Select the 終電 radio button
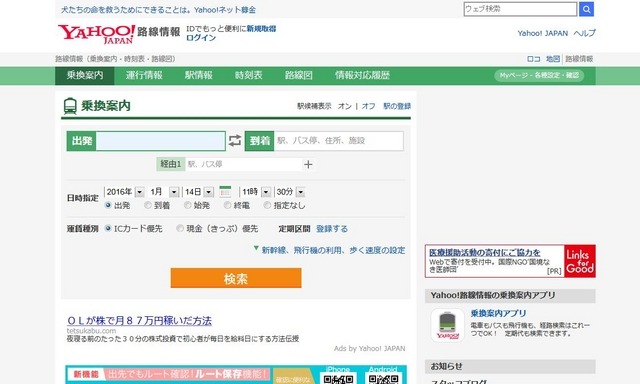This screenshot has width=640, height=384. click(227, 205)
